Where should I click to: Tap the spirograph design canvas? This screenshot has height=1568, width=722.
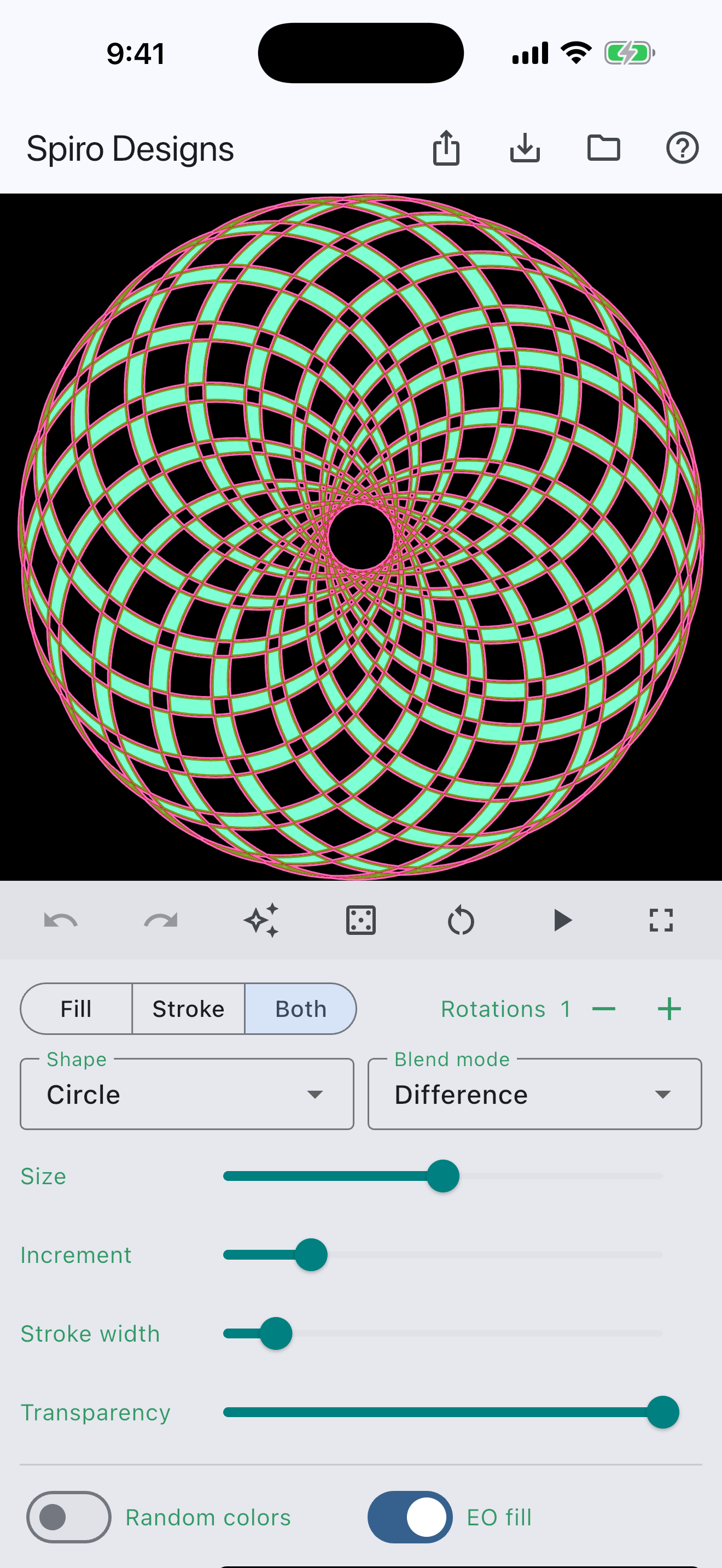(x=361, y=537)
